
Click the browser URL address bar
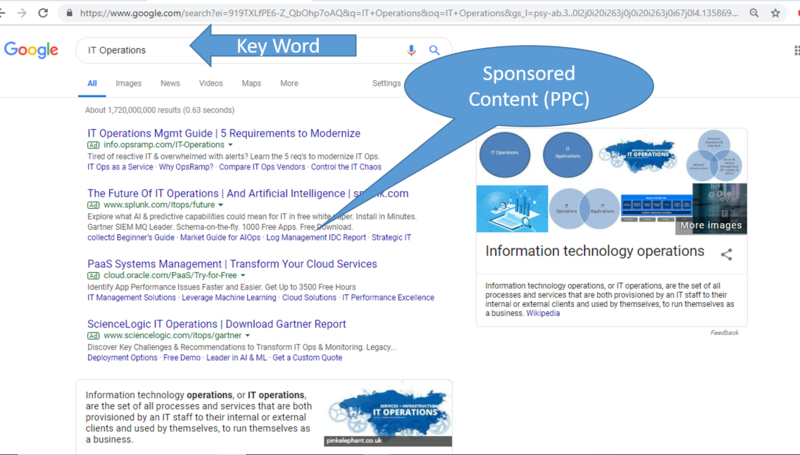[x=408, y=13]
